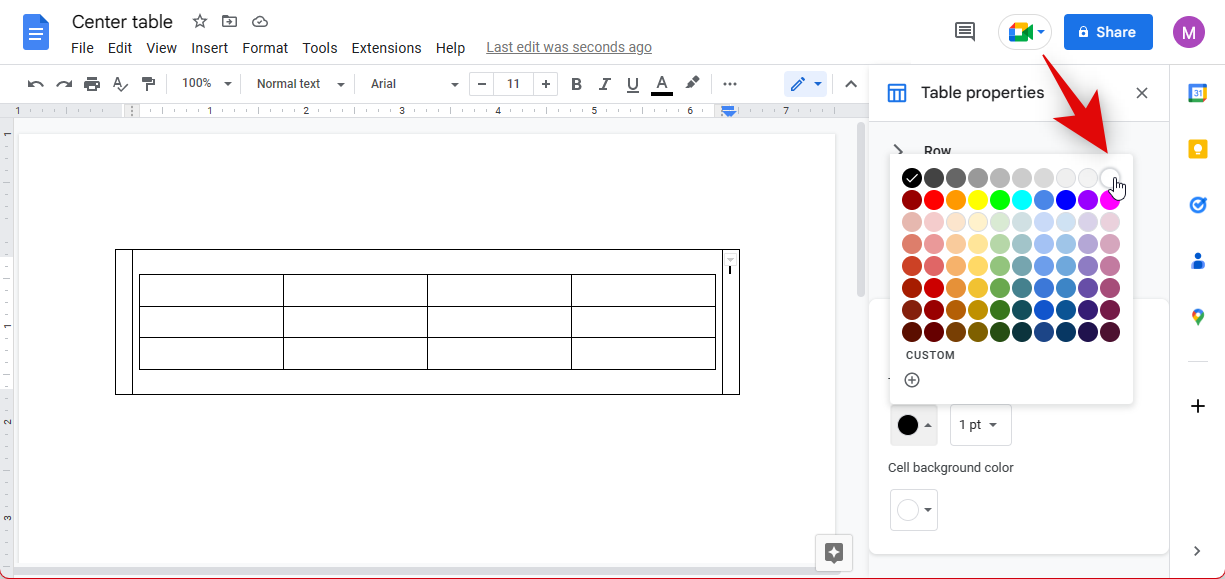Open Google Keep in side panel
Screen dimensions: 1225x579
tap(1197, 149)
